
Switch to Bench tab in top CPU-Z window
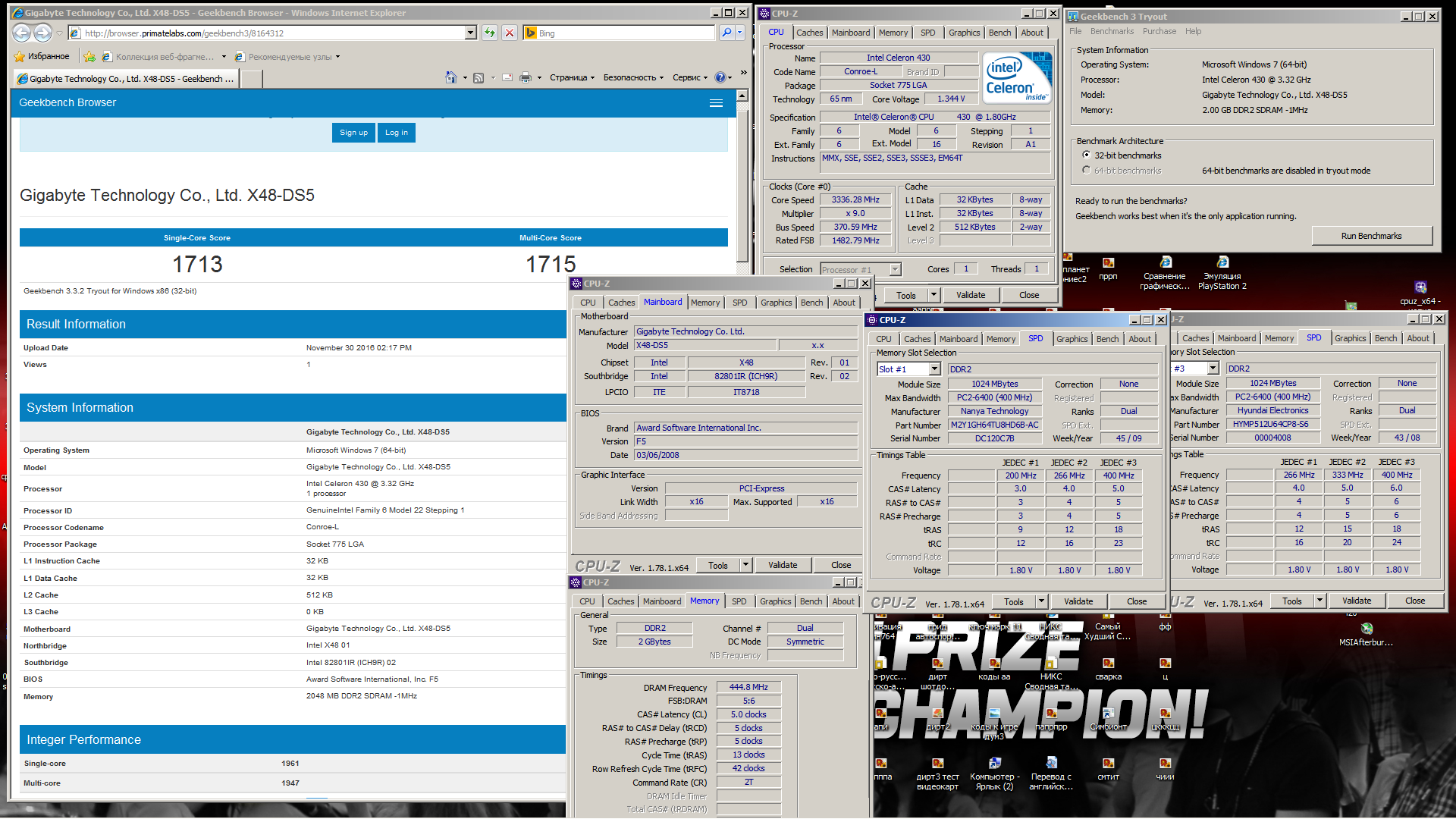pos(999,33)
